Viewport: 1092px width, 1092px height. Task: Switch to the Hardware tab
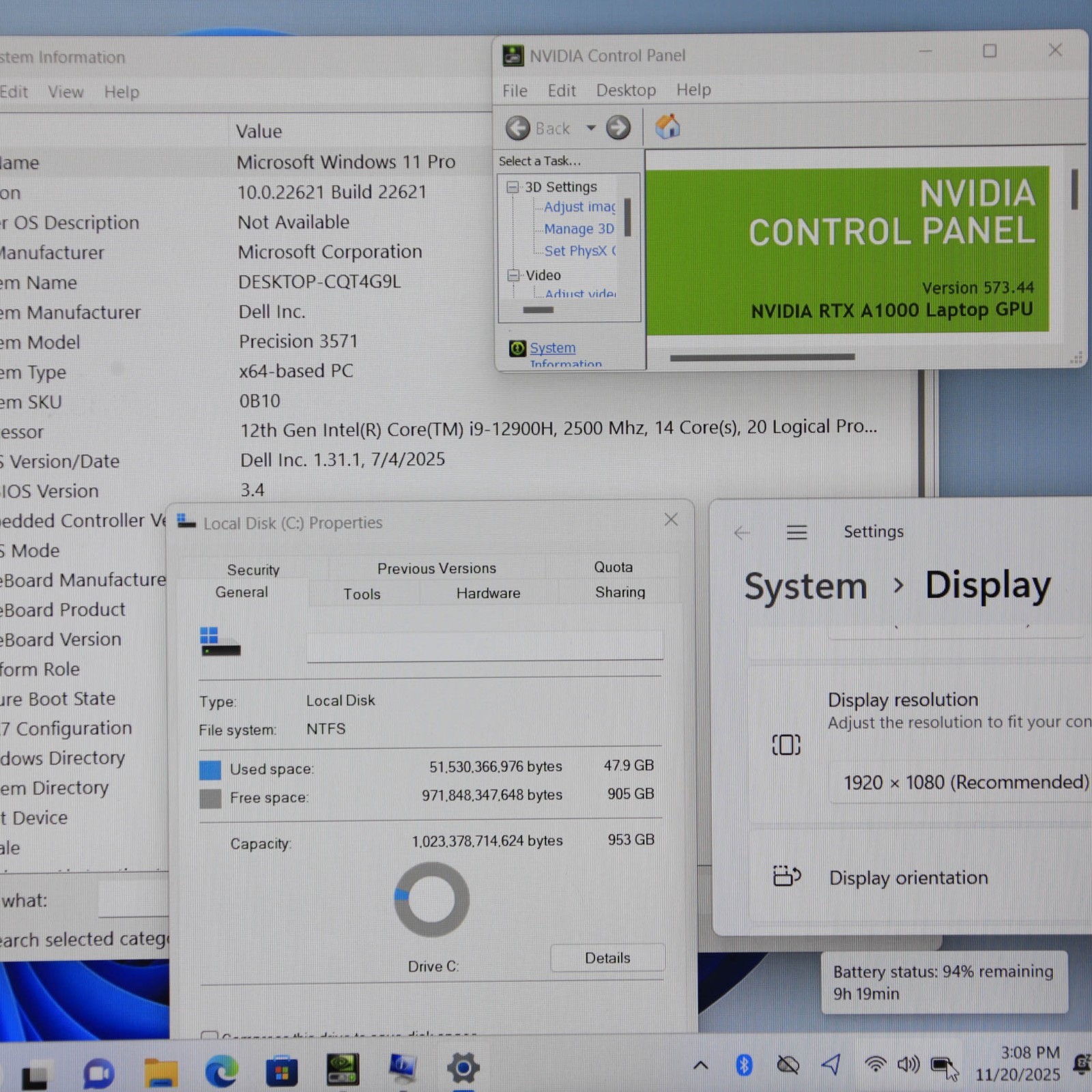point(488,593)
